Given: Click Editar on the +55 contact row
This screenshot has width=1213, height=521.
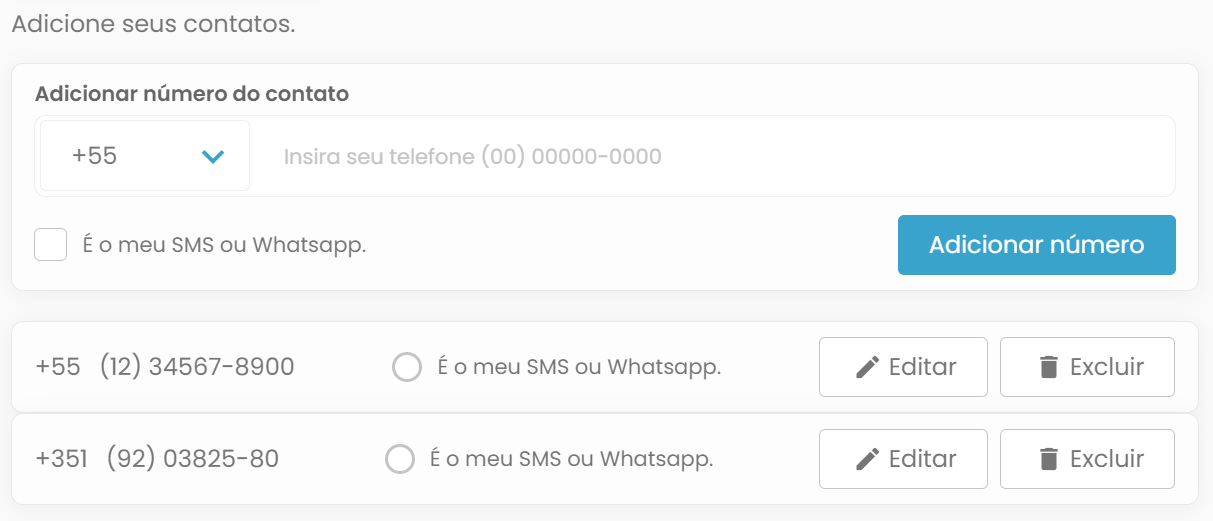Looking at the screenshot, I should [x=903, y=367].
